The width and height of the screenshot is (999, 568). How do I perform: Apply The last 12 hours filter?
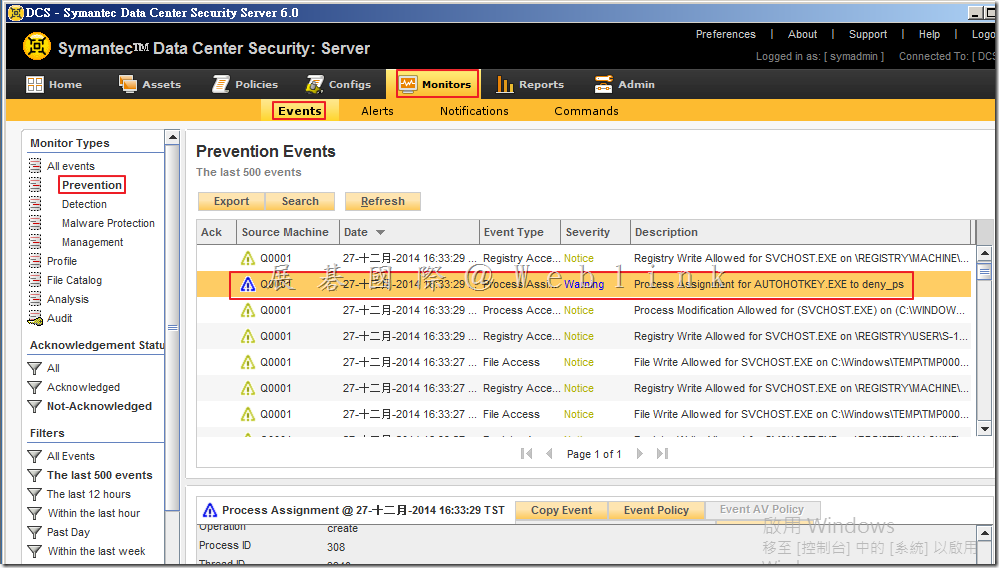point(89,494)
